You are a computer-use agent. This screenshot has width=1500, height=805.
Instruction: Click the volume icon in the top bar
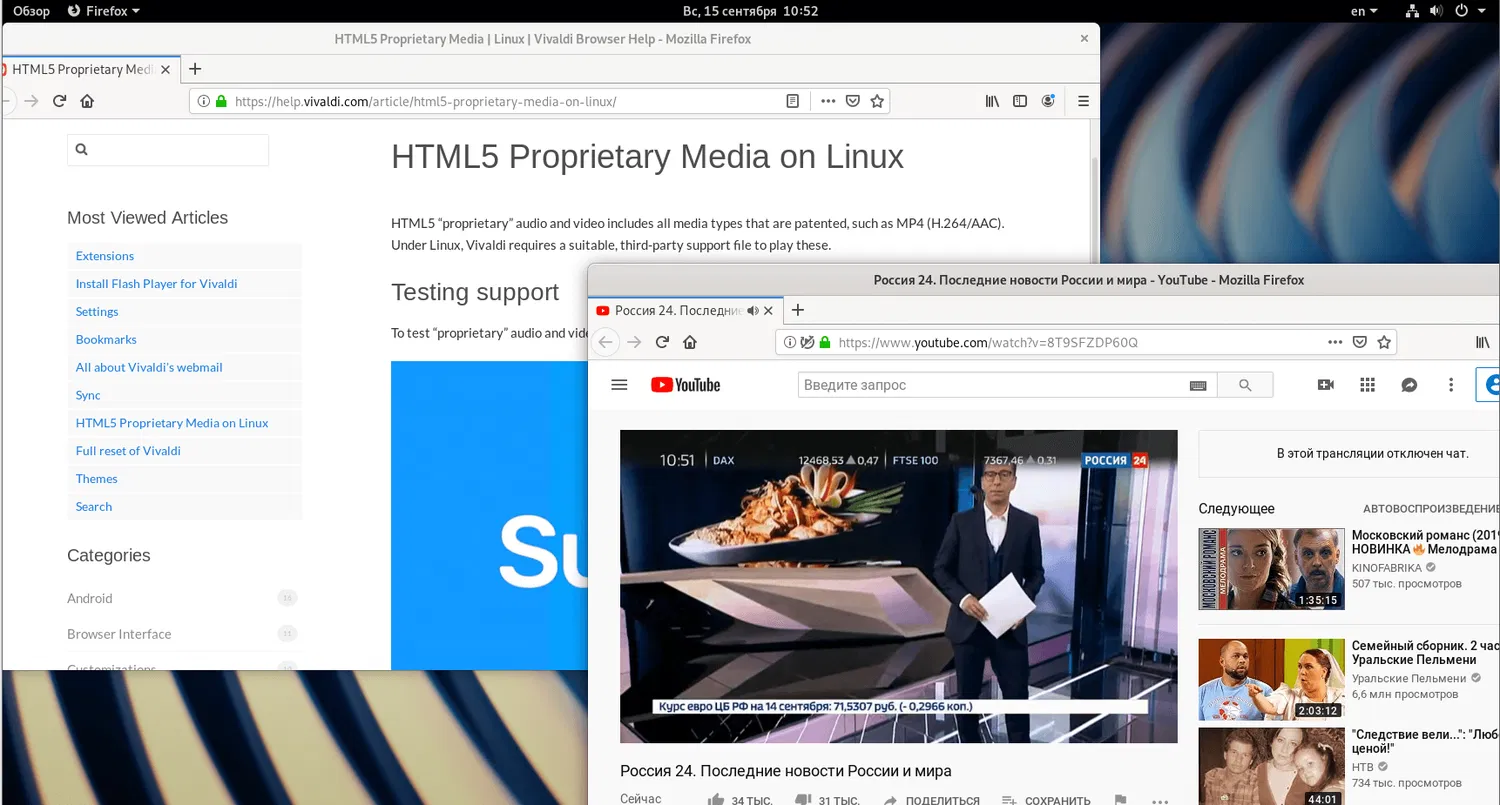coord(1437,11)
